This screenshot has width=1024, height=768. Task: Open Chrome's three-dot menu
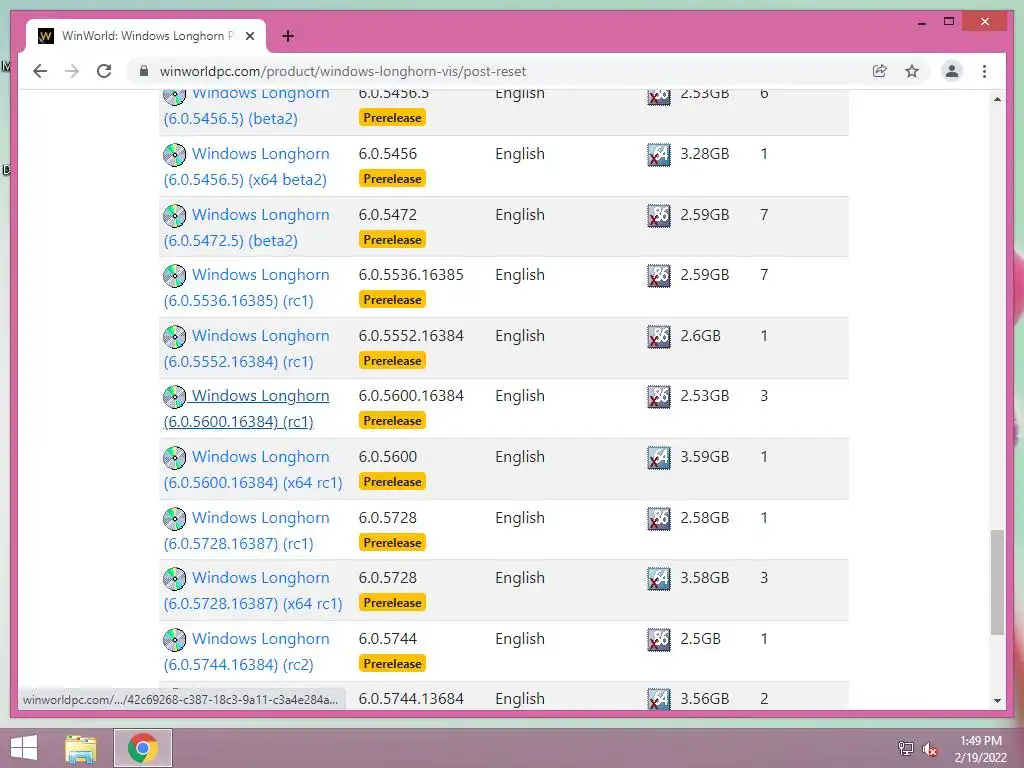tap(984, 71)
